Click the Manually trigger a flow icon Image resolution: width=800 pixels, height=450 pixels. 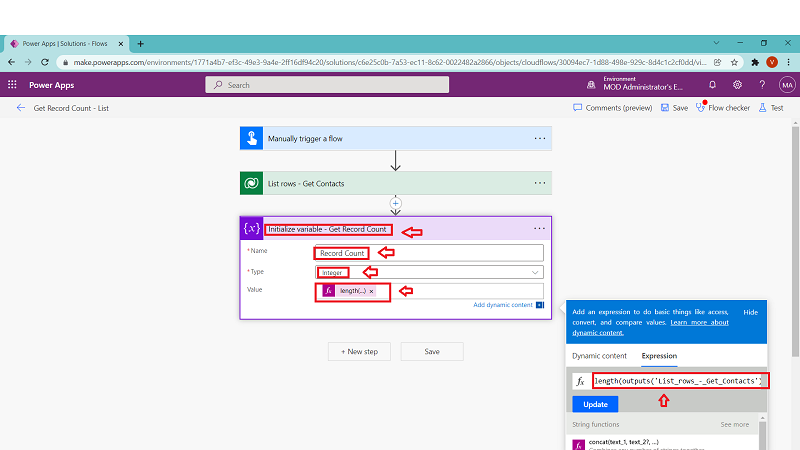252,138
